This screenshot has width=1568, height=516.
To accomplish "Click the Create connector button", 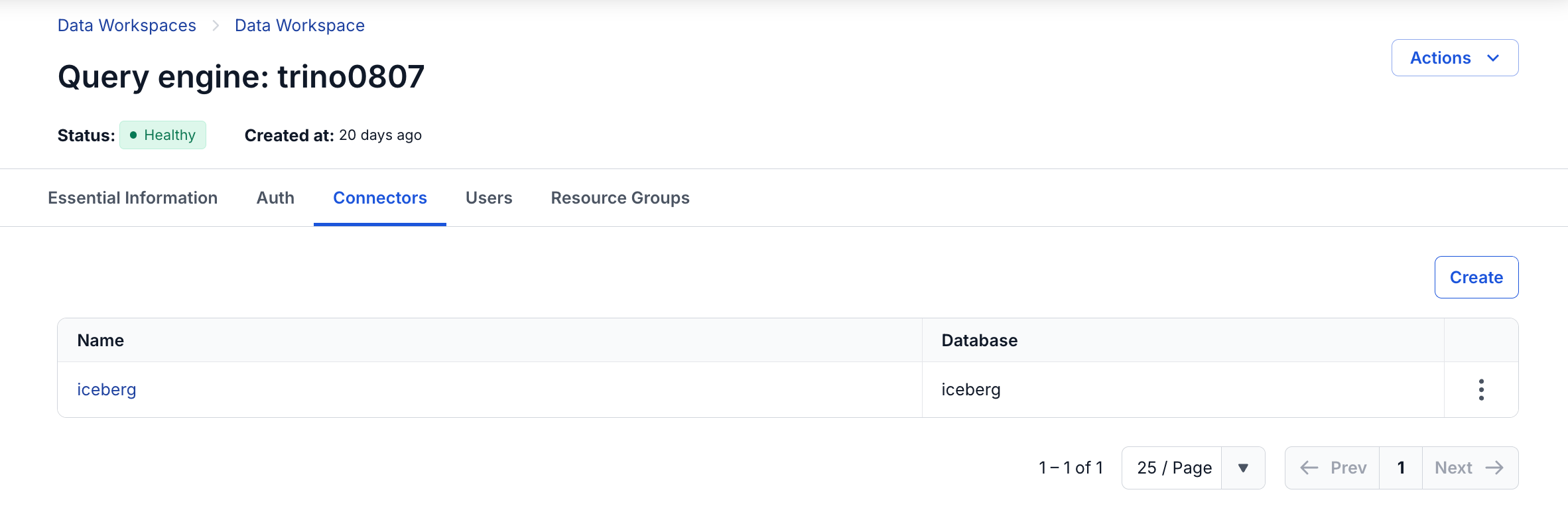I will click(1476, 277).
